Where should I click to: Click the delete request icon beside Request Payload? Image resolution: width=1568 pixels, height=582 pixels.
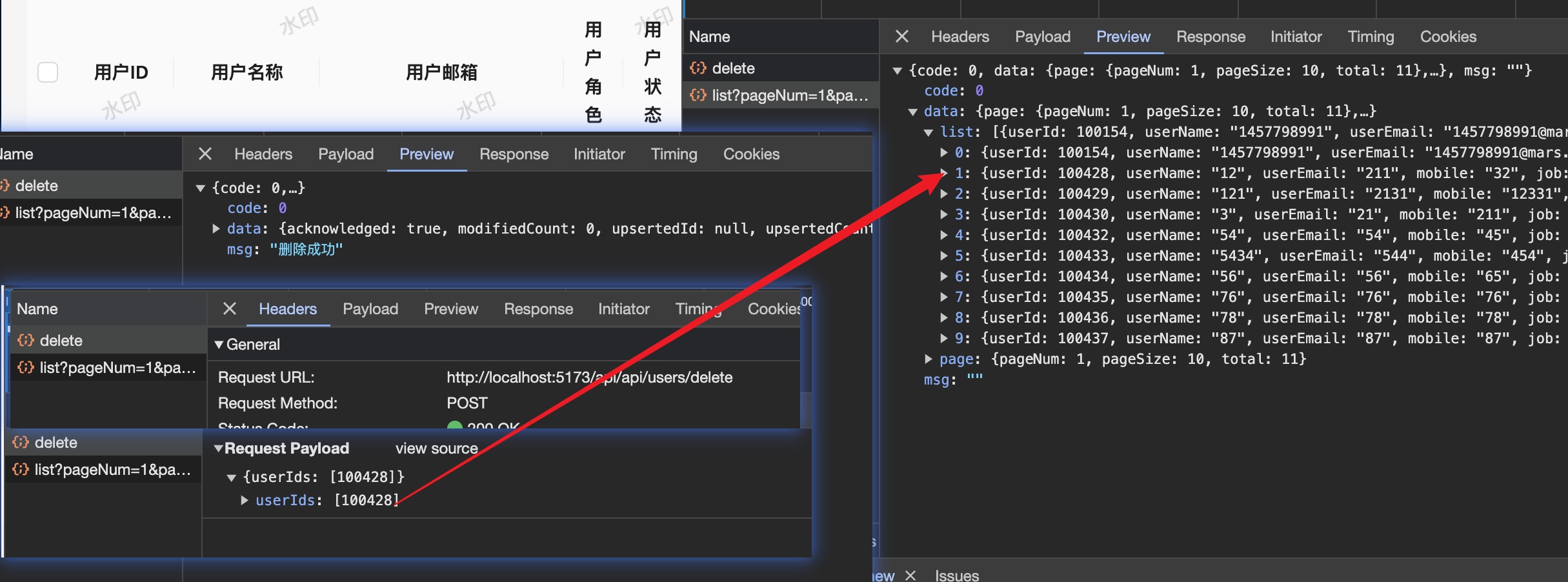[x=21, y=442]
